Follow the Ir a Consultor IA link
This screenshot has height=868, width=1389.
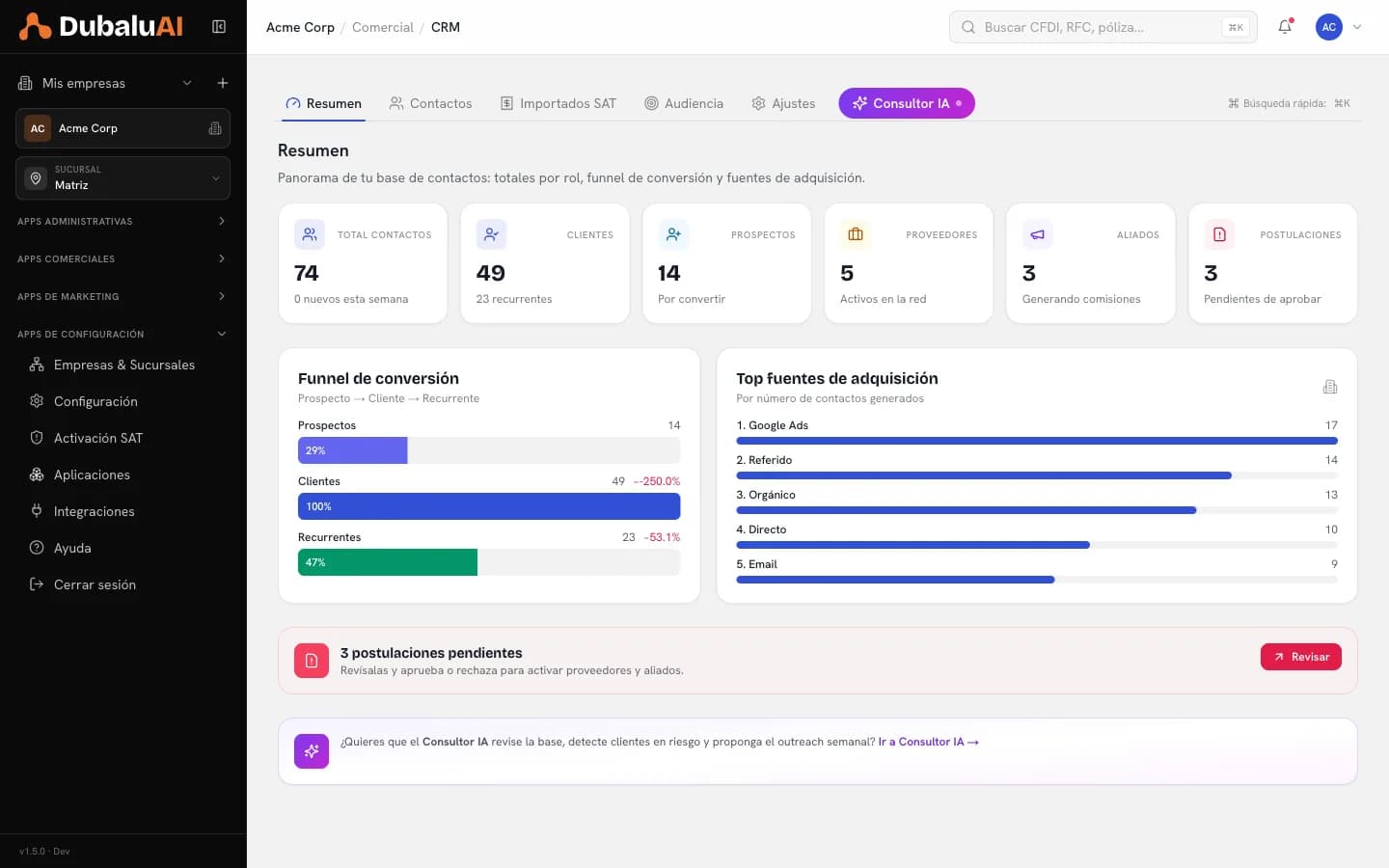pos(929,742)
